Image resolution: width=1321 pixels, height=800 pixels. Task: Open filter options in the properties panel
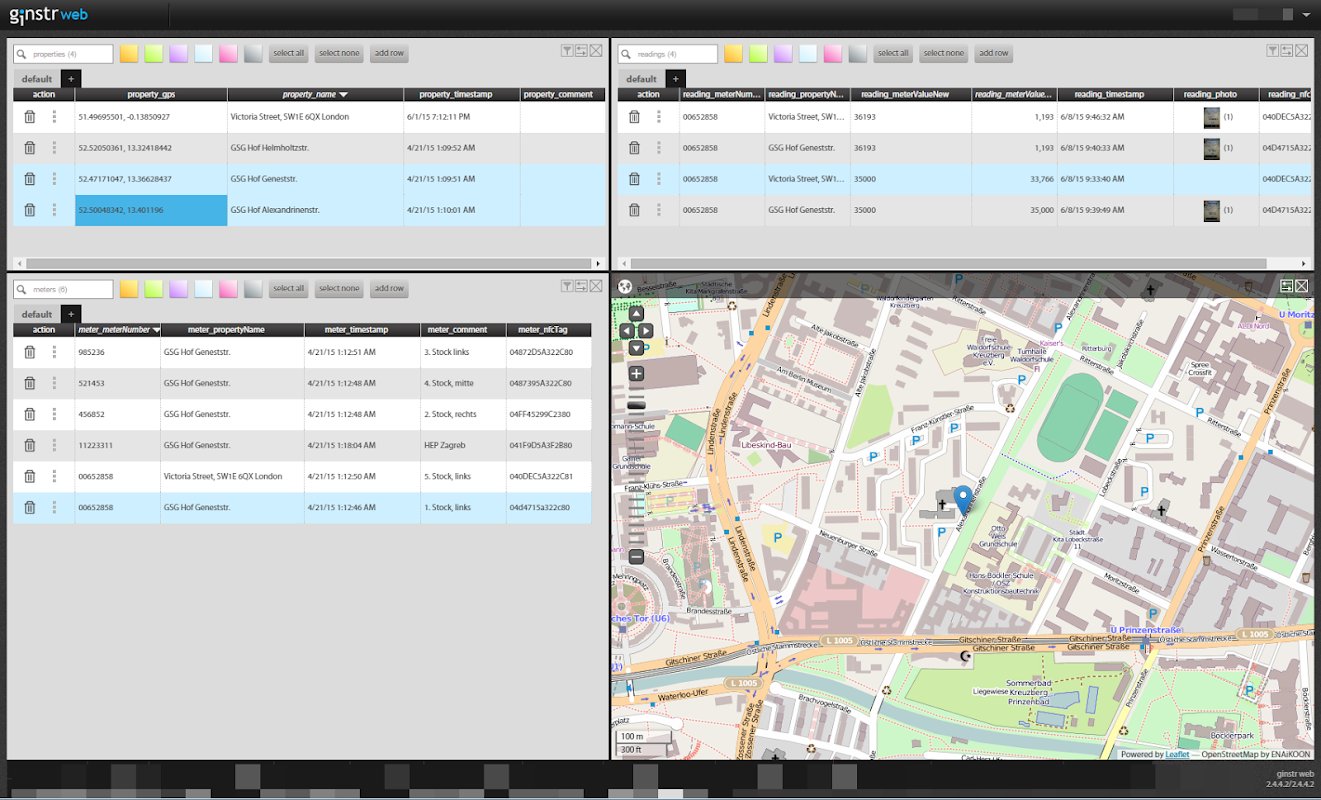(566, 51)
